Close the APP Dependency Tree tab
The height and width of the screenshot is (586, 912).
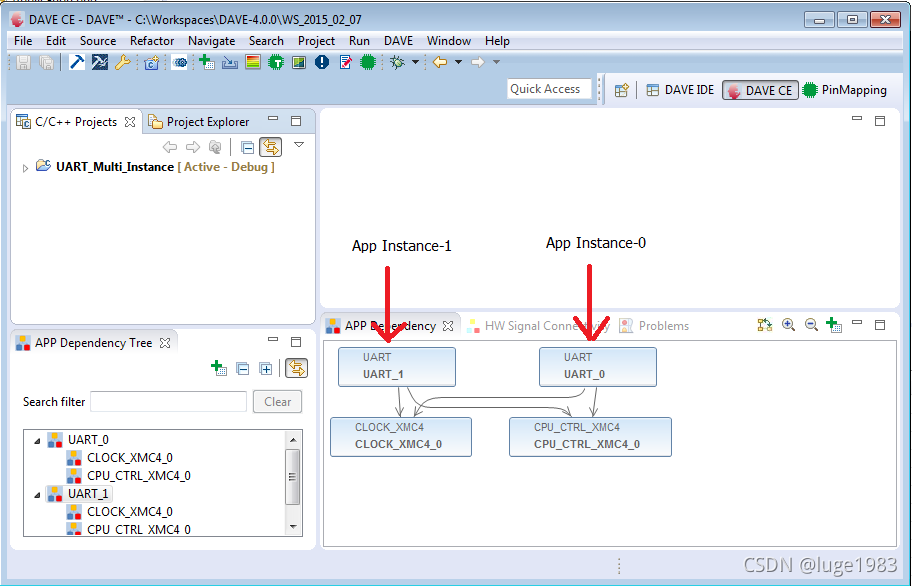click(x=165, y=343)
